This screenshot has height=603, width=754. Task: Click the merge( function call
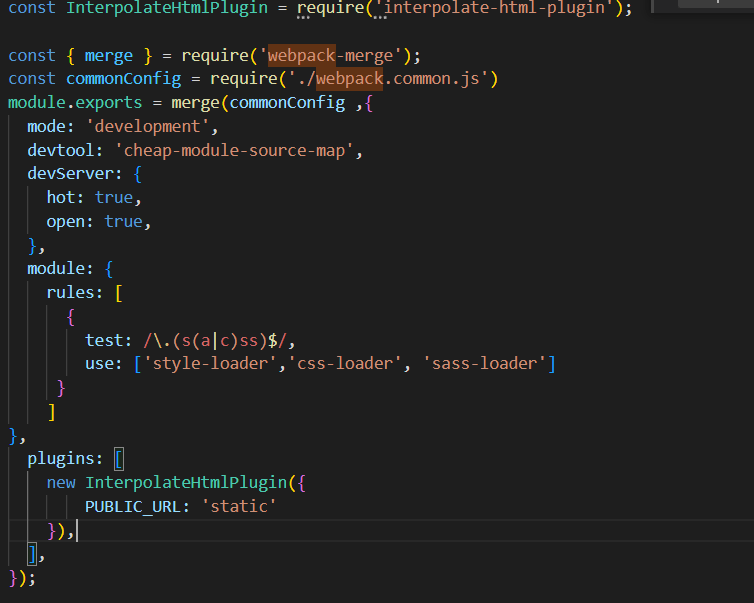pos(196,103)
